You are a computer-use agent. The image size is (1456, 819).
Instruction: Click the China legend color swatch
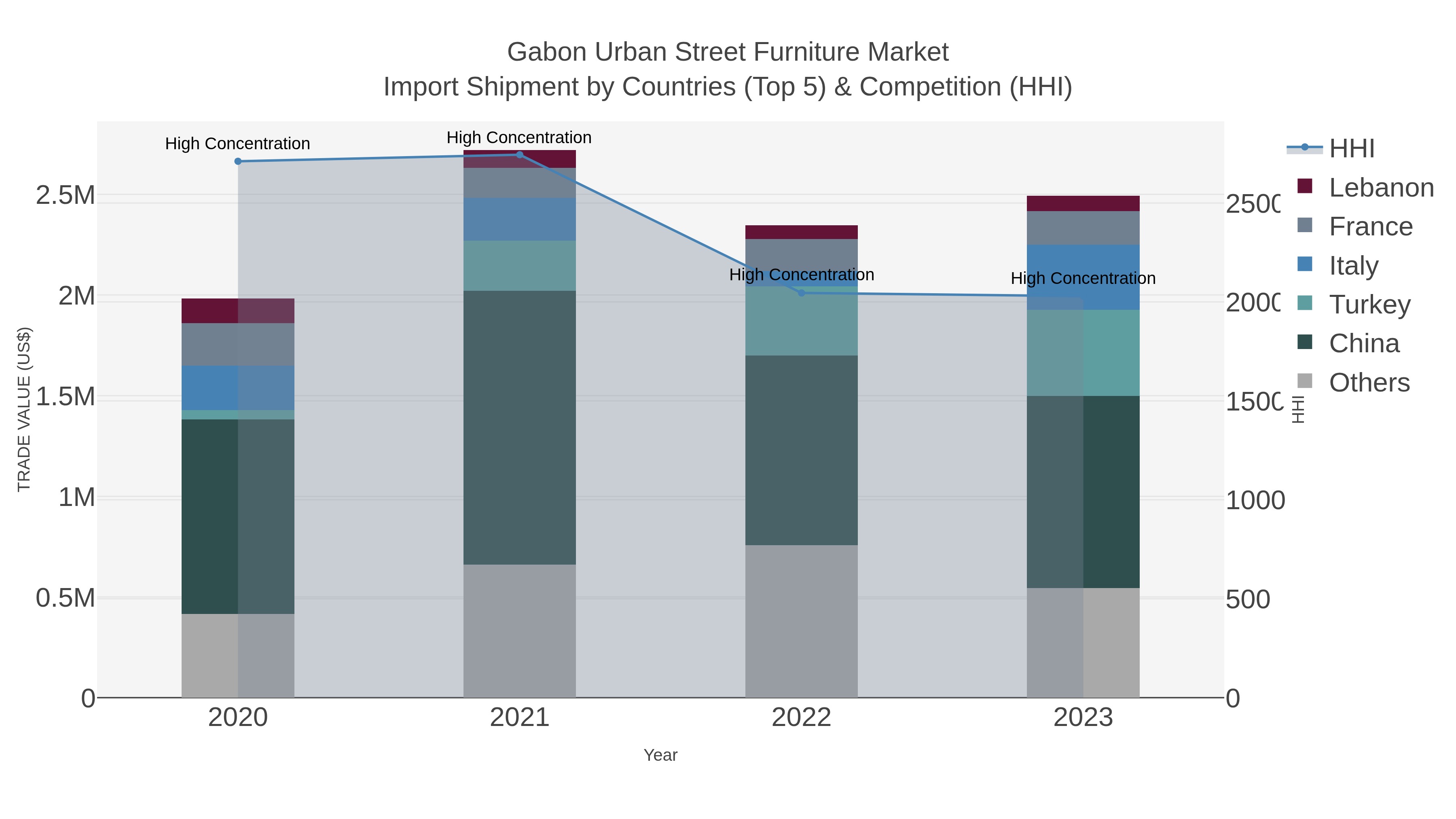point(1304,342)
